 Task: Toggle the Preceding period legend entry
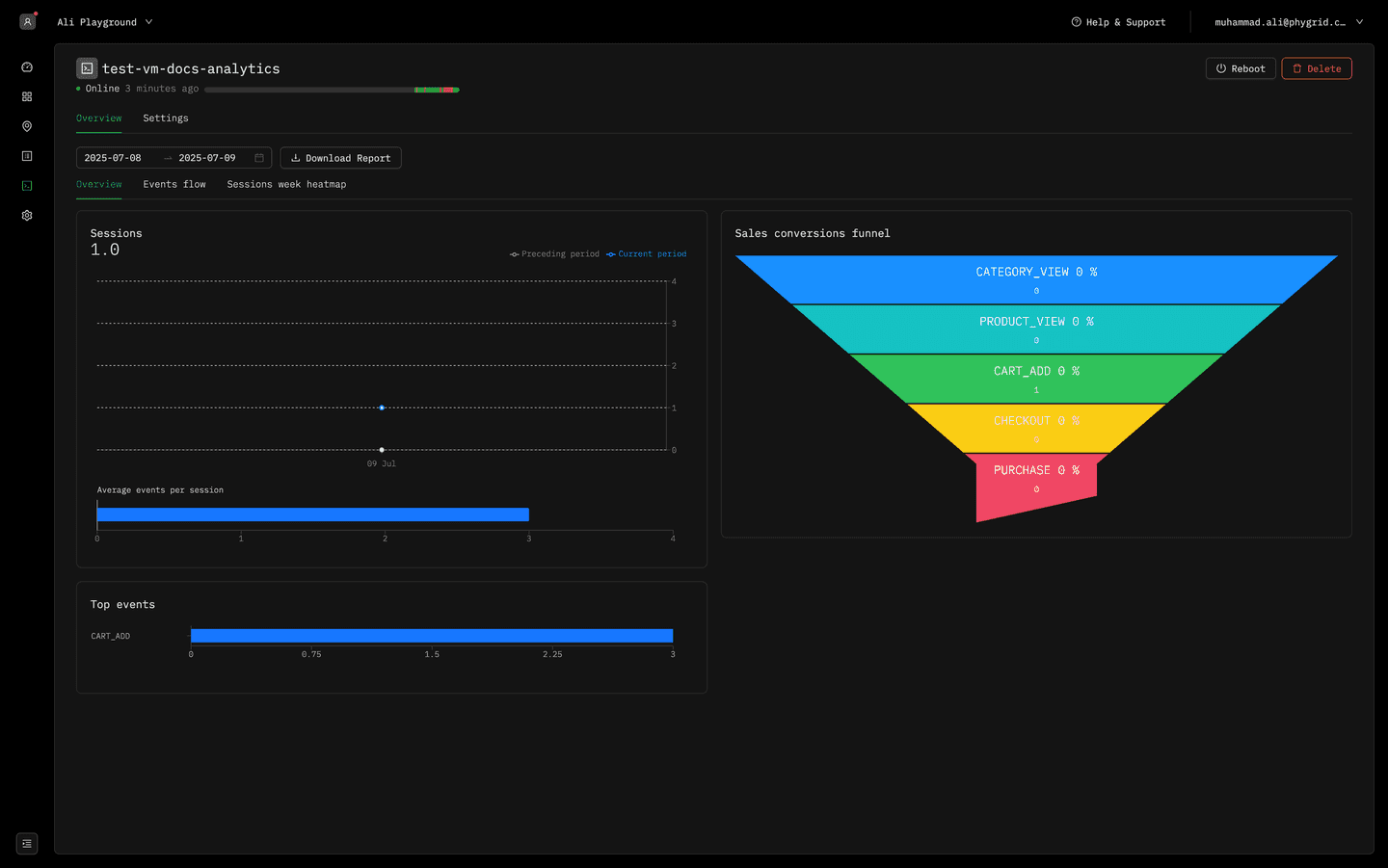(x=554, y=253)
